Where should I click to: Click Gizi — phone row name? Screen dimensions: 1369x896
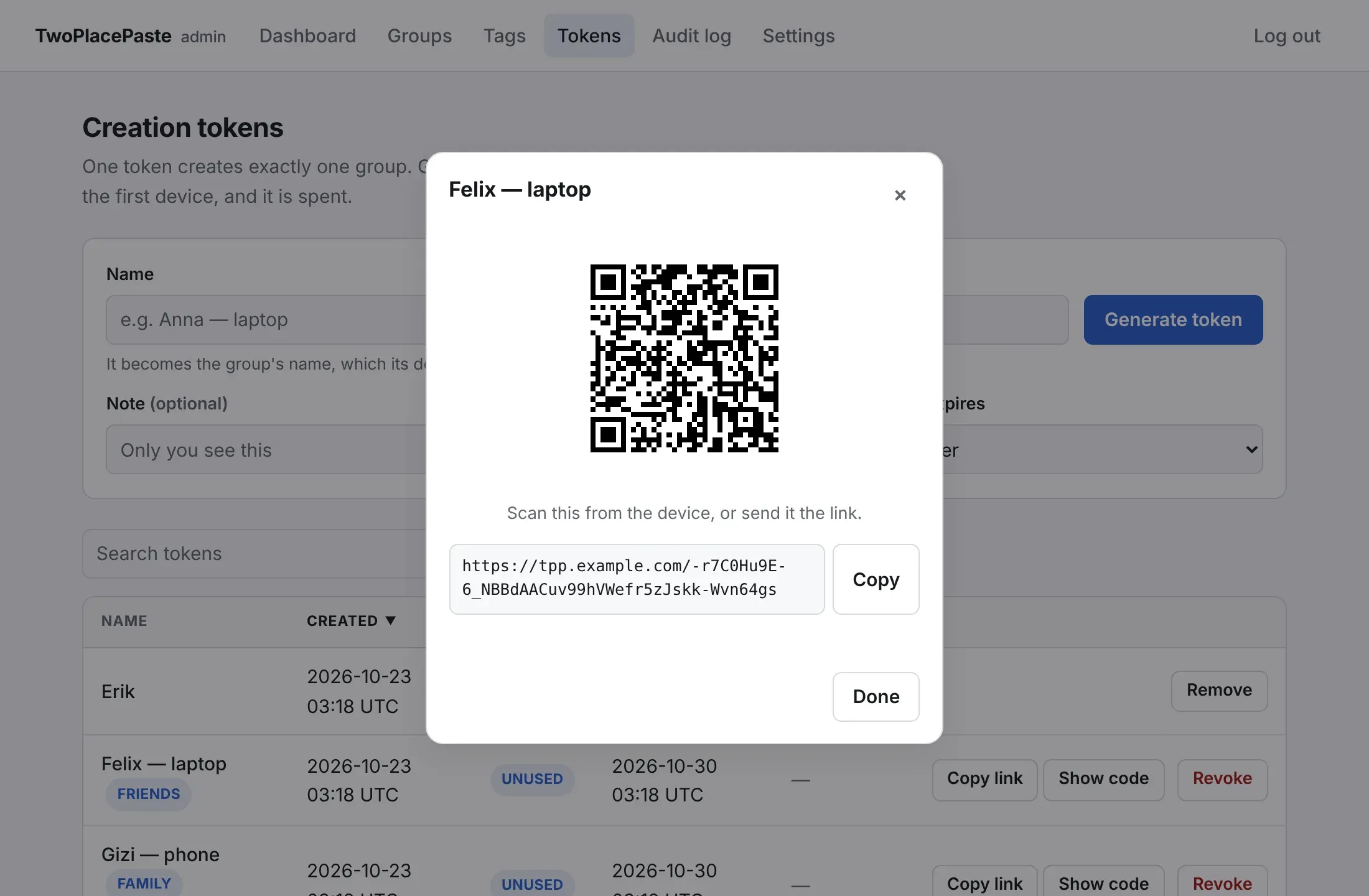(160, 855)
